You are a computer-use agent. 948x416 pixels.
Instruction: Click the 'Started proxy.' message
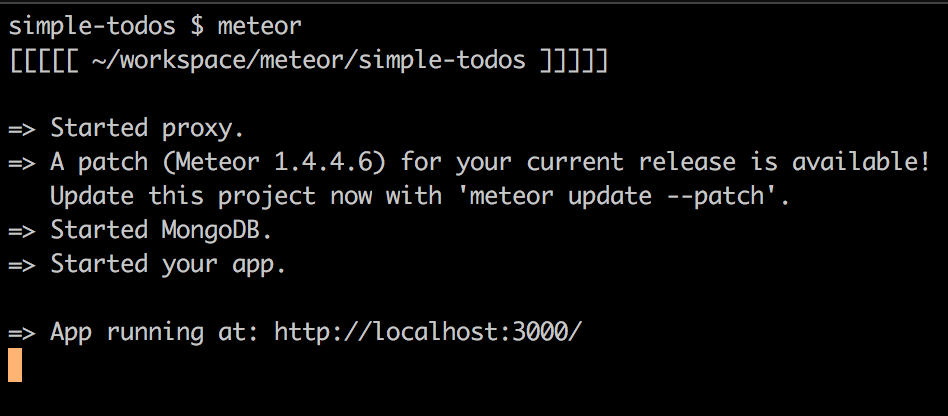click(147, 128)
